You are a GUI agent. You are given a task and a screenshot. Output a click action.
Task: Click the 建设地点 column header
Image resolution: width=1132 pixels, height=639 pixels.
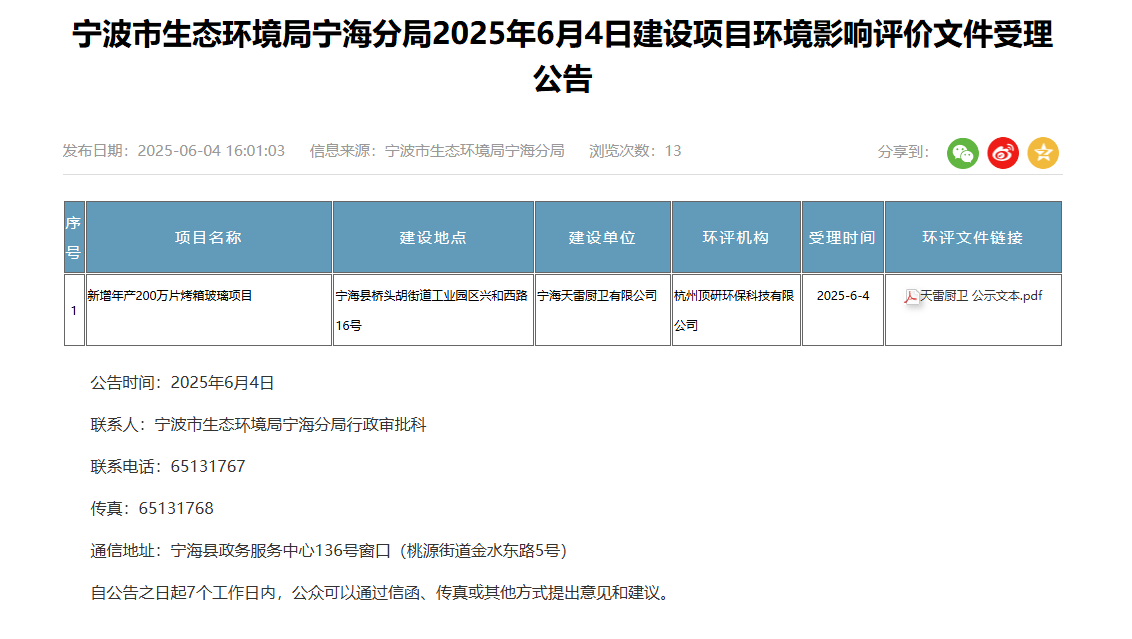[433, 238]
